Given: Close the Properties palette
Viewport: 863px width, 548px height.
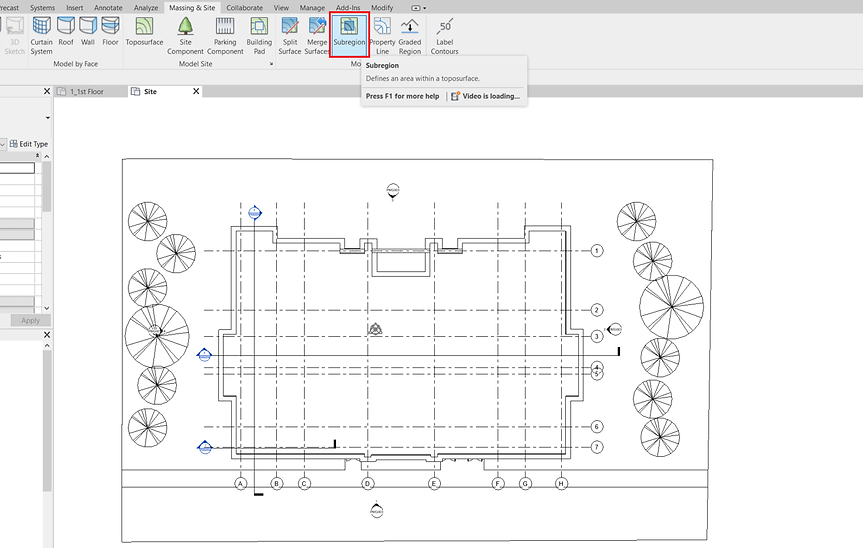Looking at the screenshot, I should click(47, 91).
